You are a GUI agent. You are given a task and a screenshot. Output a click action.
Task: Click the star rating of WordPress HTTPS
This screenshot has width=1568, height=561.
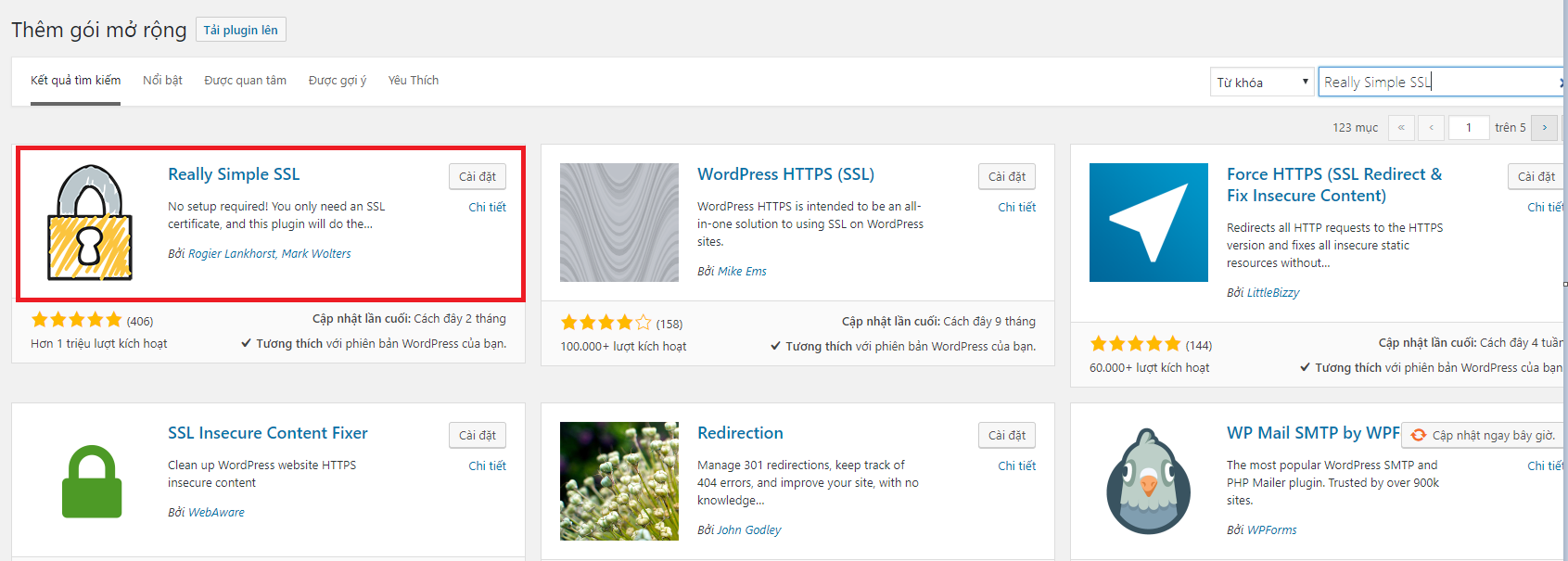click(606, 323)
